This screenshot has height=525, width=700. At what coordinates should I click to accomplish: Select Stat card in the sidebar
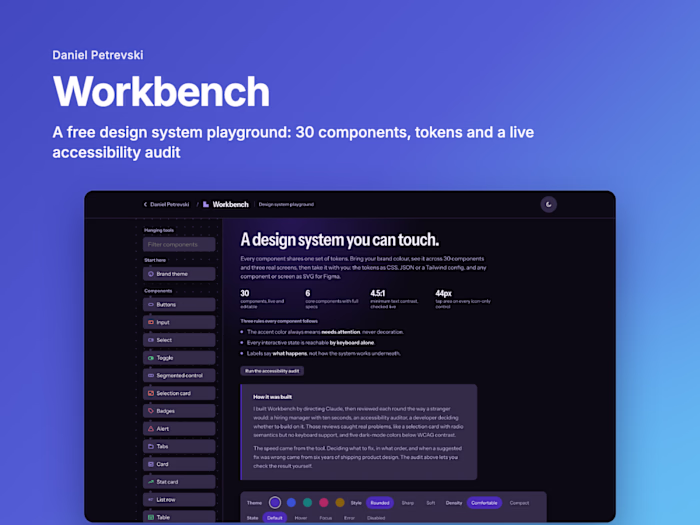pyautogui.click(x=179, y=482)
